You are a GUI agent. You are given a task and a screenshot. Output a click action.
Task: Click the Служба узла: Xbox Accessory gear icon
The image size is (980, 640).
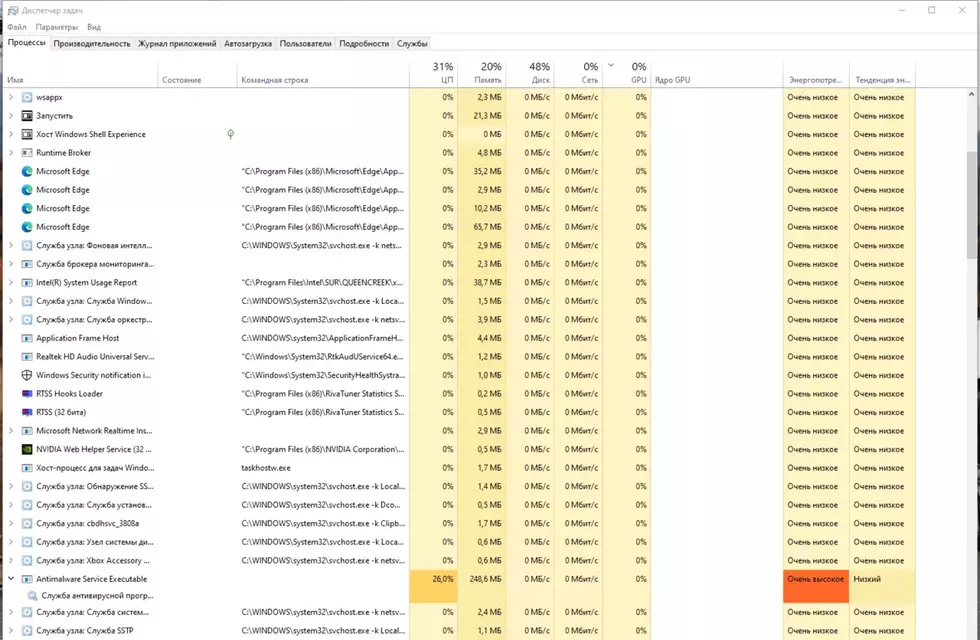point(27,561)
